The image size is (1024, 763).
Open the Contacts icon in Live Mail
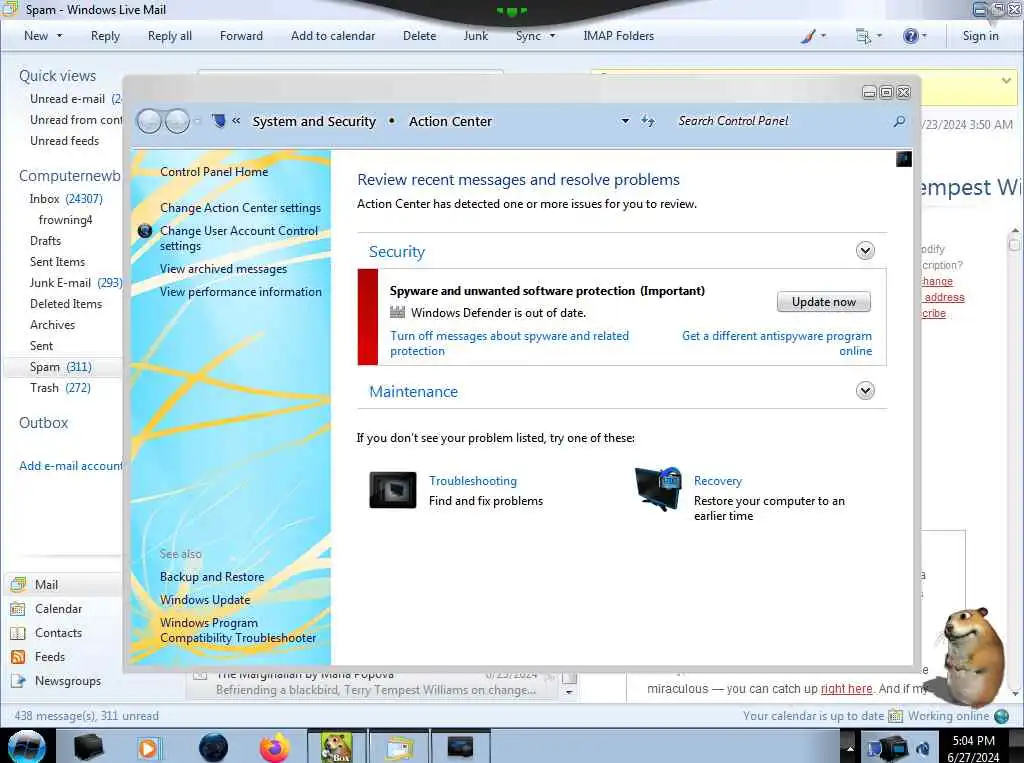click(x=18, y=633)
